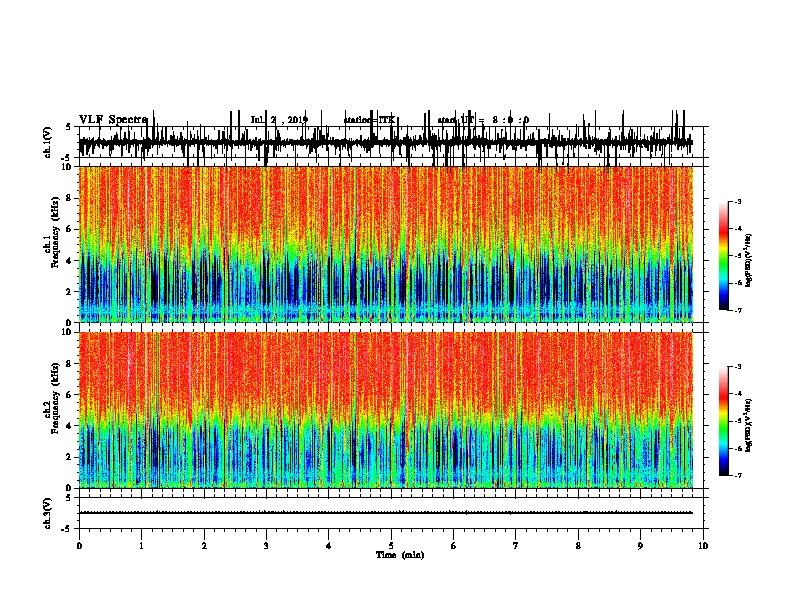Click the '6' kHz tick of ch.1 spectrogram
The width and height of the screenshot is (792, 612).
pos(70,229)
